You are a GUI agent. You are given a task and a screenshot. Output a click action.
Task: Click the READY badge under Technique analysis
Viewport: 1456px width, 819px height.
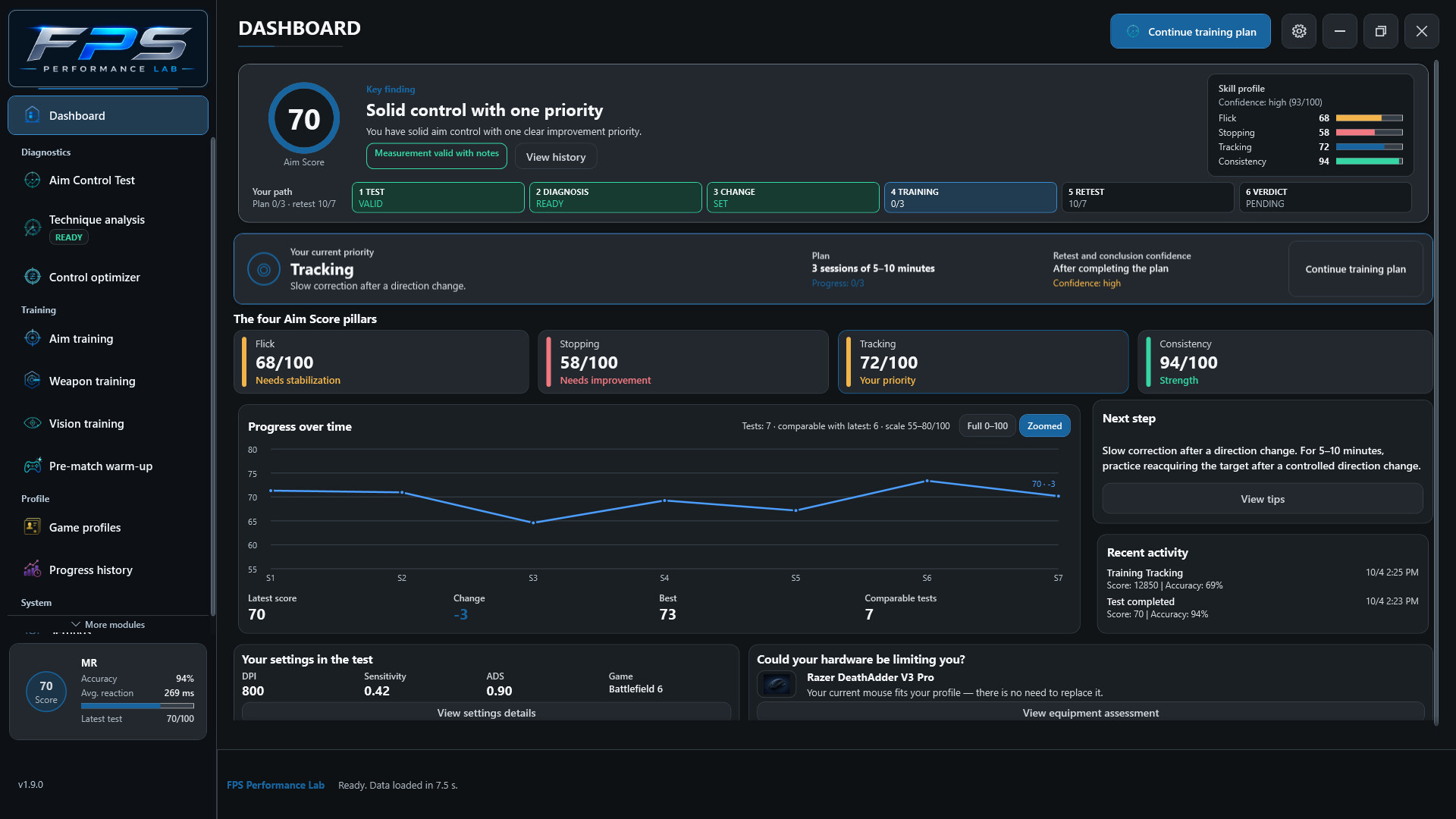pyautogui.click(x=68, y=237)
